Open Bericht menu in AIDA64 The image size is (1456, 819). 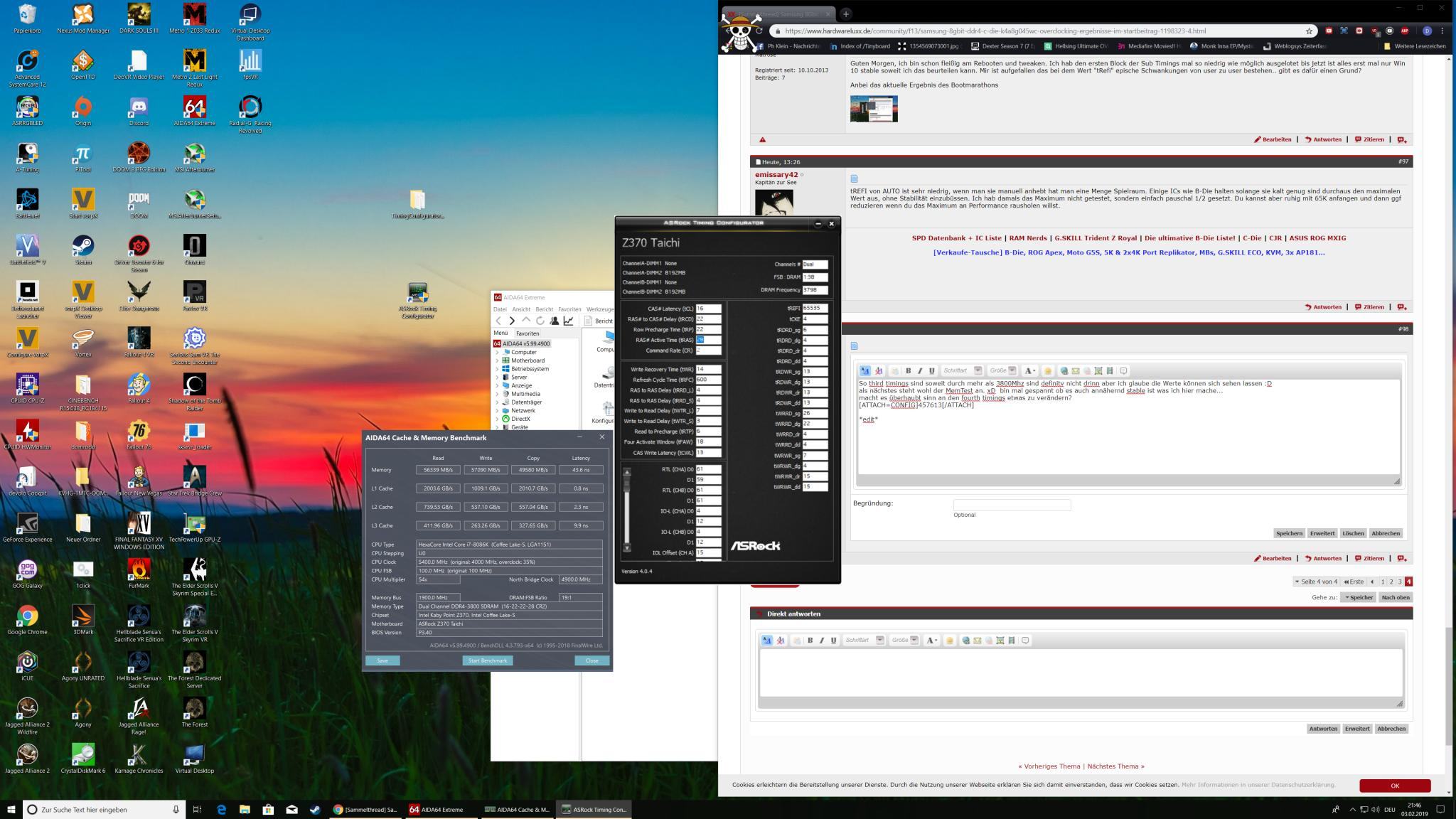point(545,309)
